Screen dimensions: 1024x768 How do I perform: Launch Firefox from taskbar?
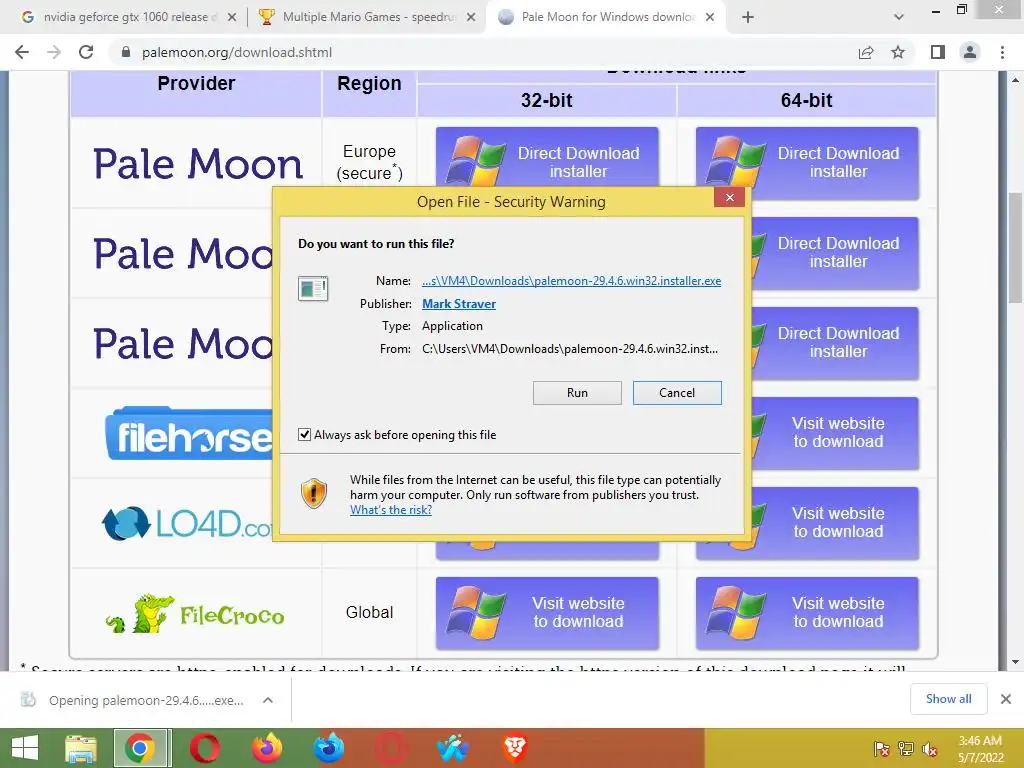[267, 748]
